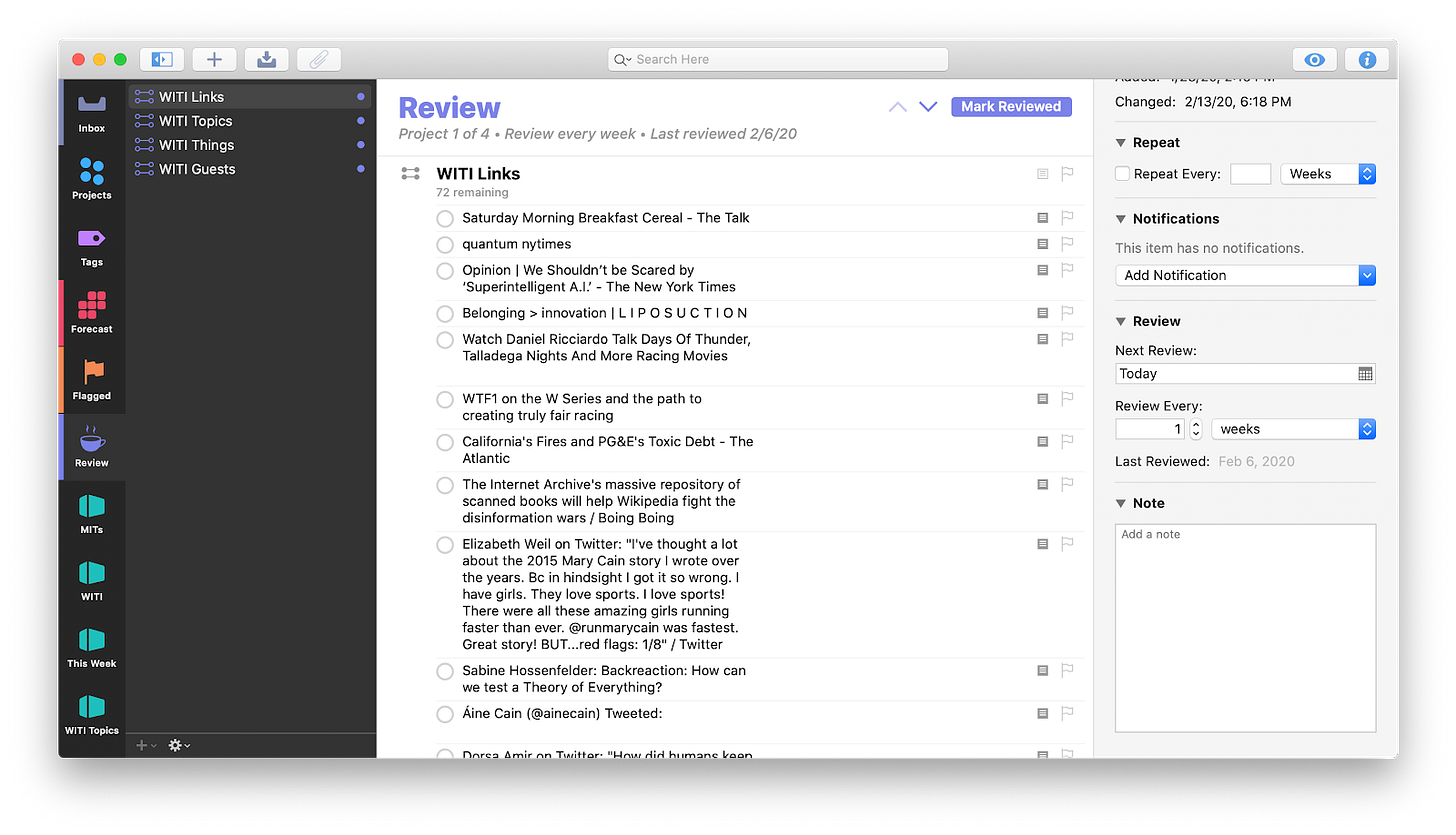Open note for Saturday Morning Breakfast Cereal
Screen dimensions: 1456x835
(1042, 217)
